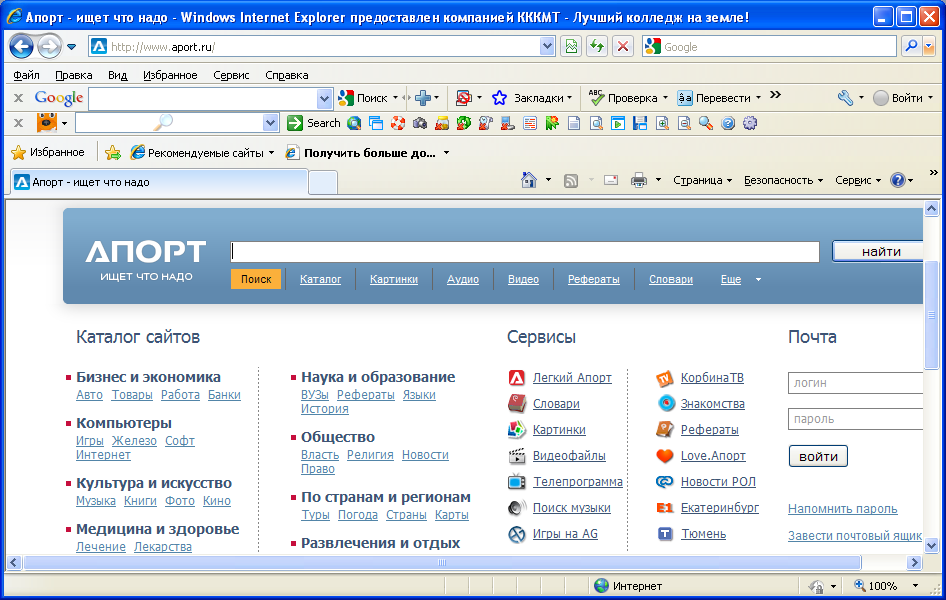Viewport: 946px width, 600px height.
Task: Expand Google toolbar search box dropdown
Action: (x=324, y=98)
